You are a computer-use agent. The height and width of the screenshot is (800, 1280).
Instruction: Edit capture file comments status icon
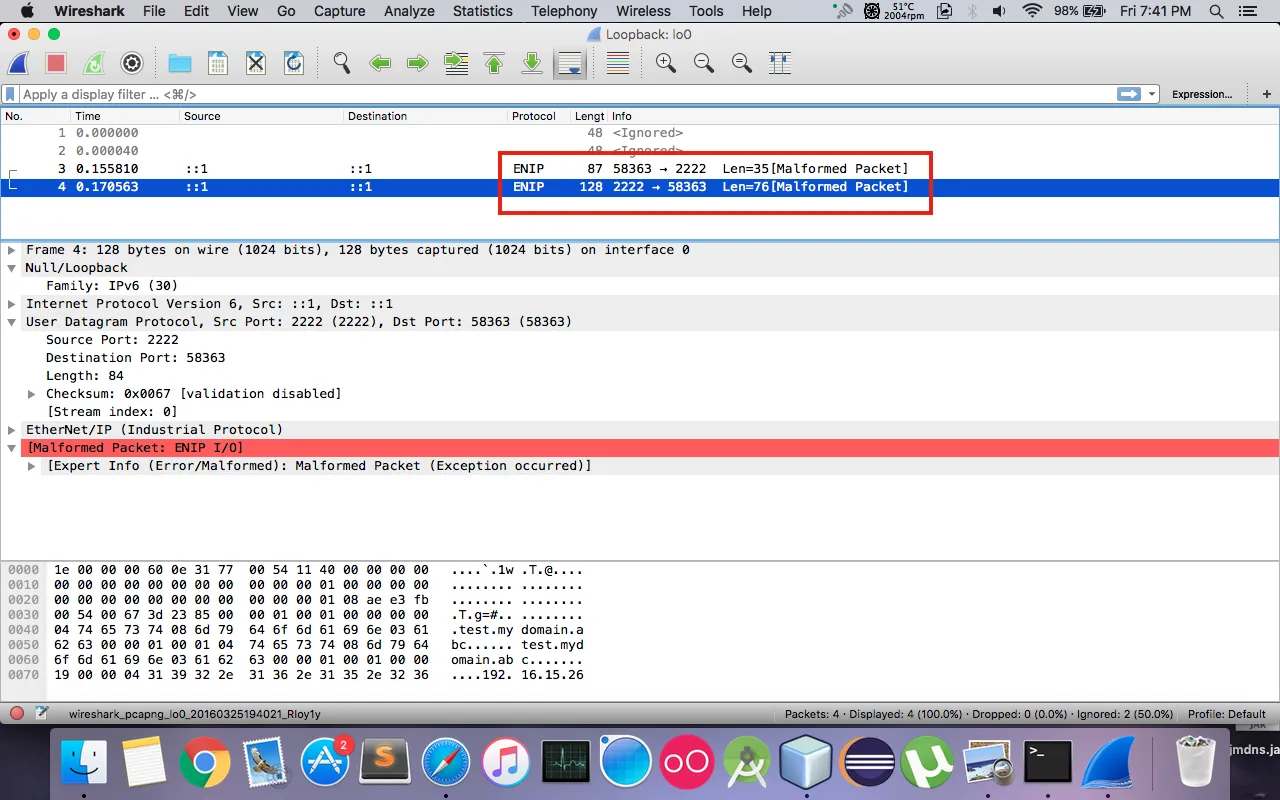(x=42, y=714)
